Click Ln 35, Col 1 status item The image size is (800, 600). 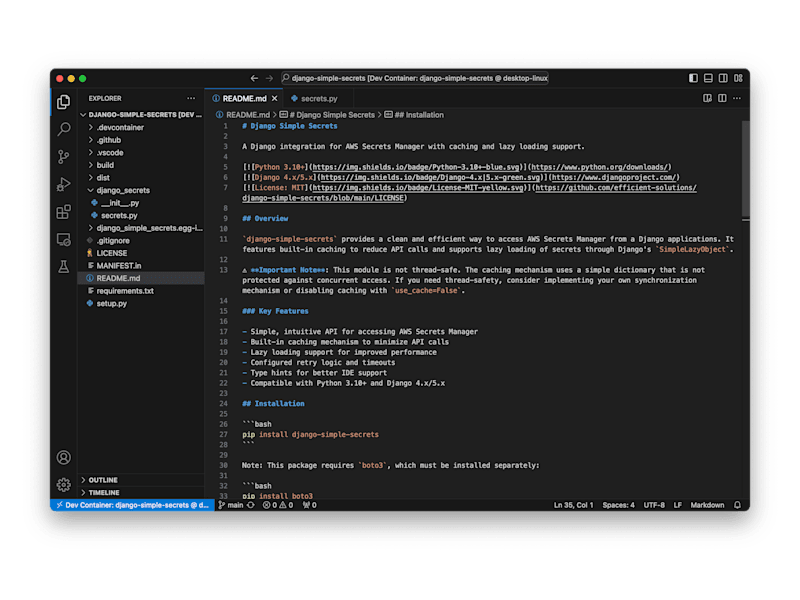573,505
